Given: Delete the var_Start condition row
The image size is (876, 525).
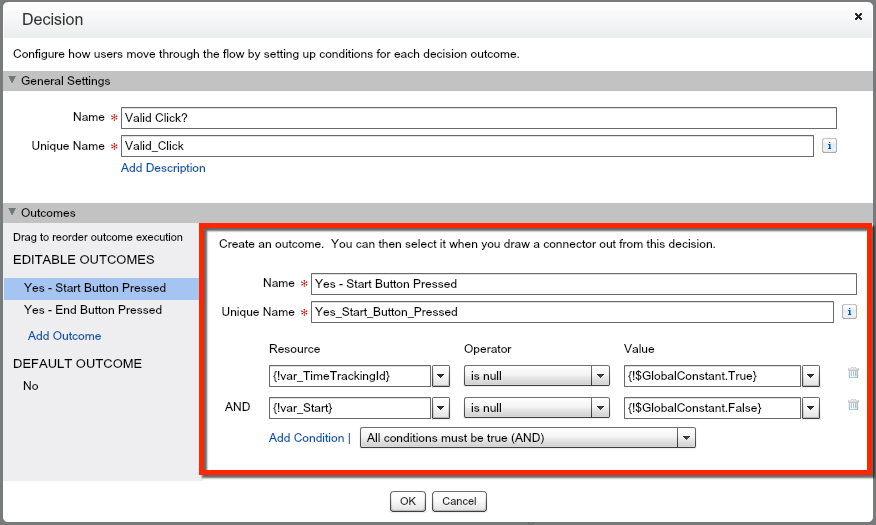Looking at the screenshot, I should click(x=853, y=406).
